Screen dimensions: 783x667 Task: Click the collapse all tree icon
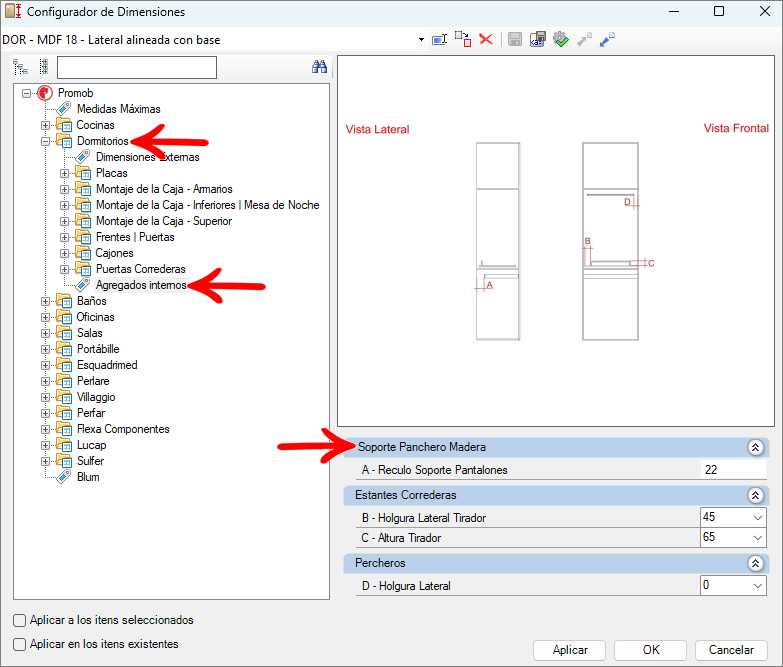(44, 67)
